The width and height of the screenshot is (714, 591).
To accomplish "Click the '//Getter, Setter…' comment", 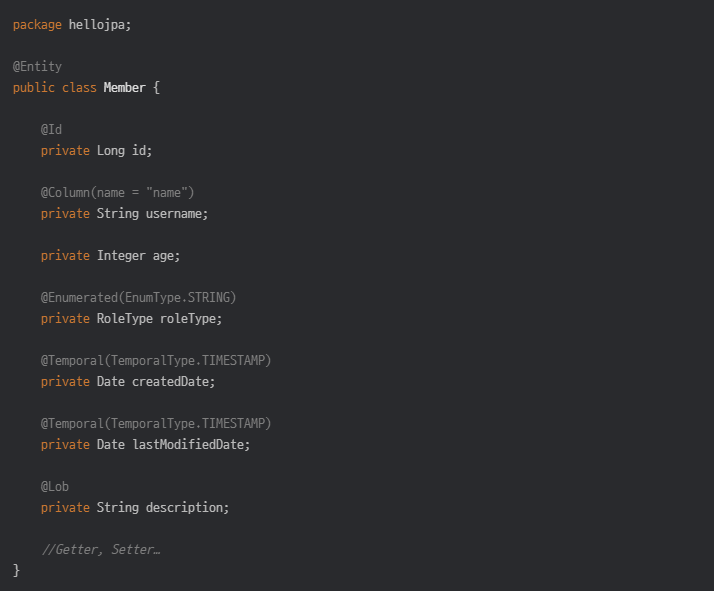I will [x=101, y=549].
